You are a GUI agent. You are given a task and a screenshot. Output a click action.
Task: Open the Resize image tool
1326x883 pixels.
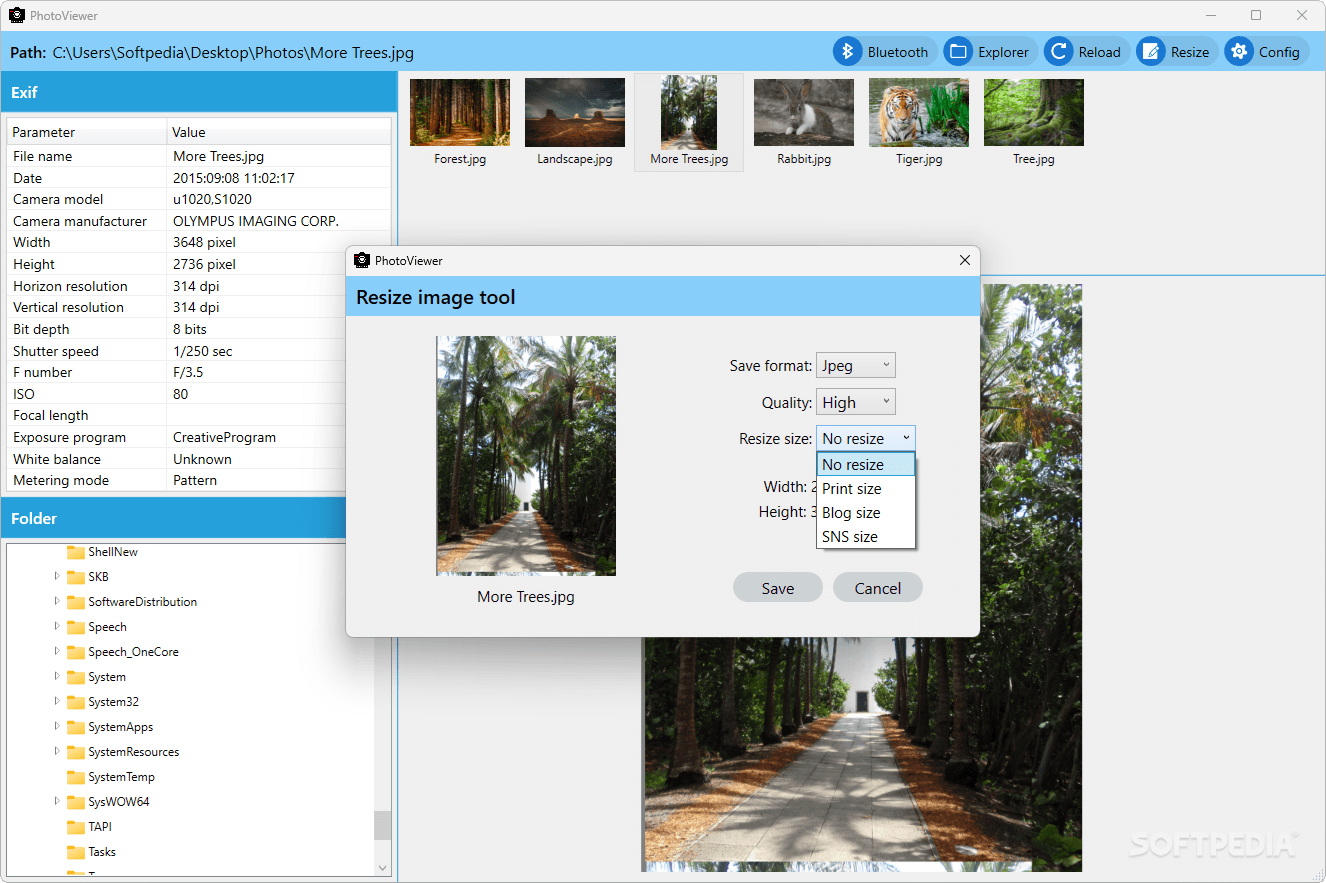(1175, 51)
